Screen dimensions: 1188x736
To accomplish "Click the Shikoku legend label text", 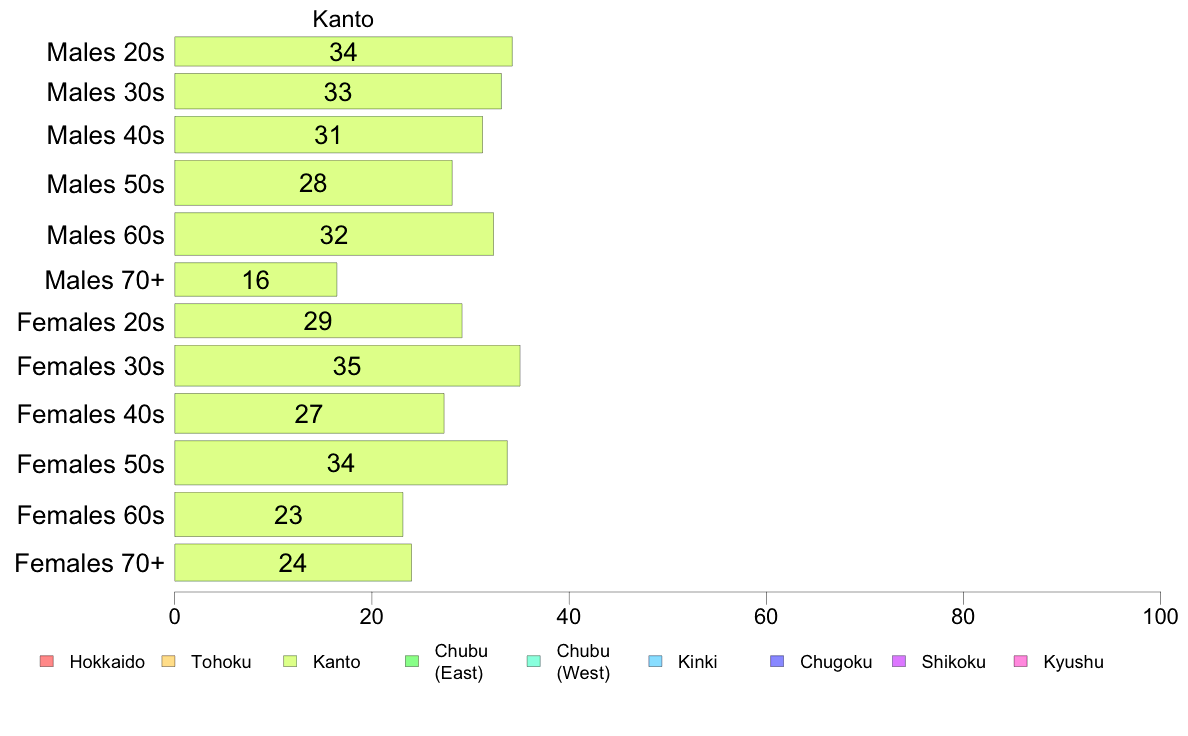I will (x=953, y=662).
